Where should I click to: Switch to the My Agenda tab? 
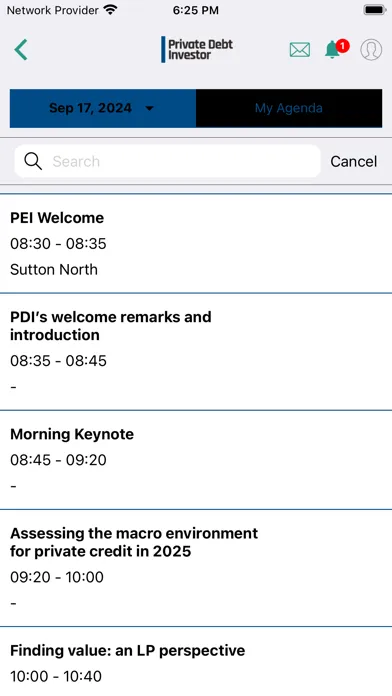click(x=289, y=108)
